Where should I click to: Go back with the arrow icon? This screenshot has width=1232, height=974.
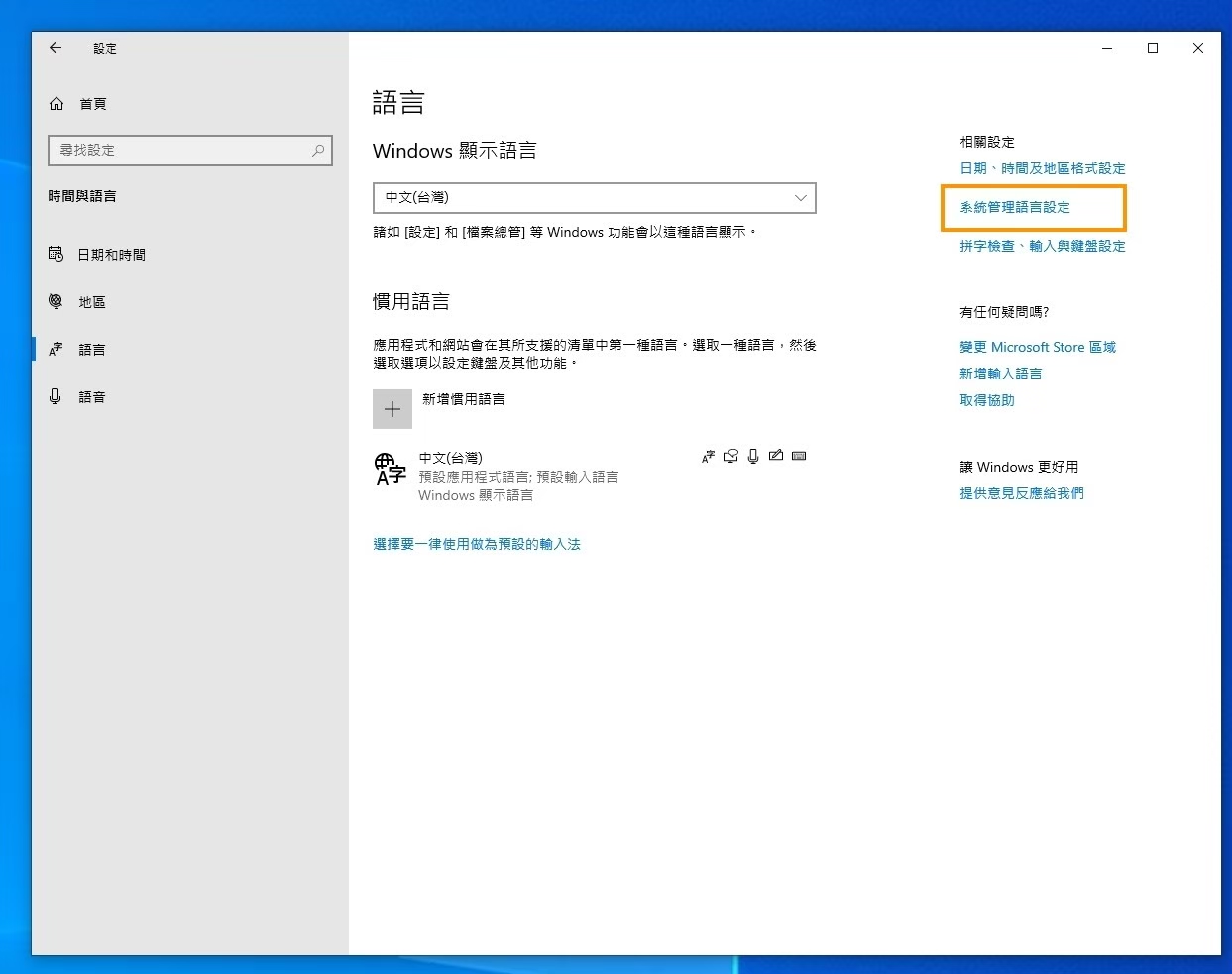click(x=56, y=48)
